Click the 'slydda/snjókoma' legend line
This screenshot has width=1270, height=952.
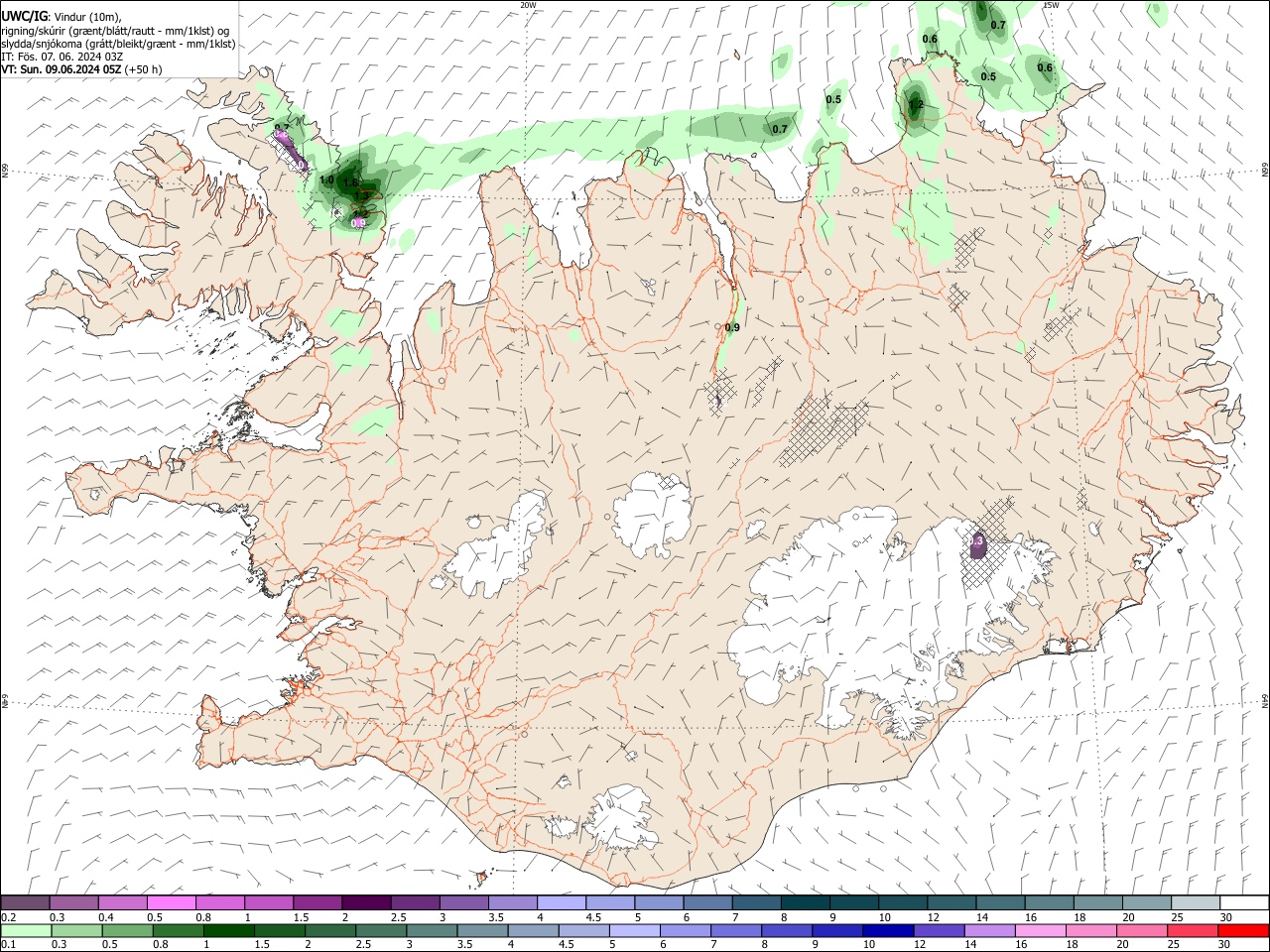[x=118, y=44]
